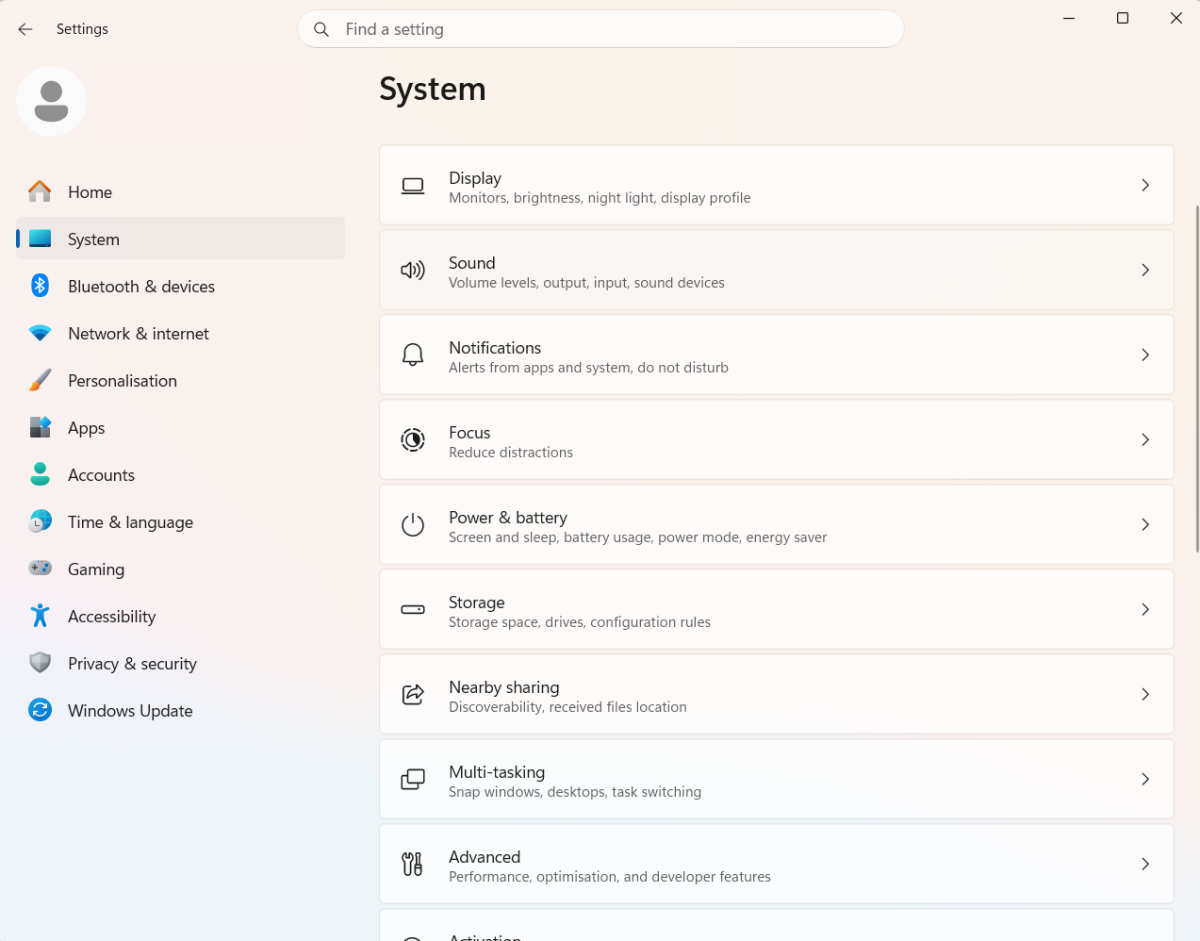Image resolution: width=1200 pixels, height=941 pixels.
Task: Click the user profile avatar
Action: 51,101
